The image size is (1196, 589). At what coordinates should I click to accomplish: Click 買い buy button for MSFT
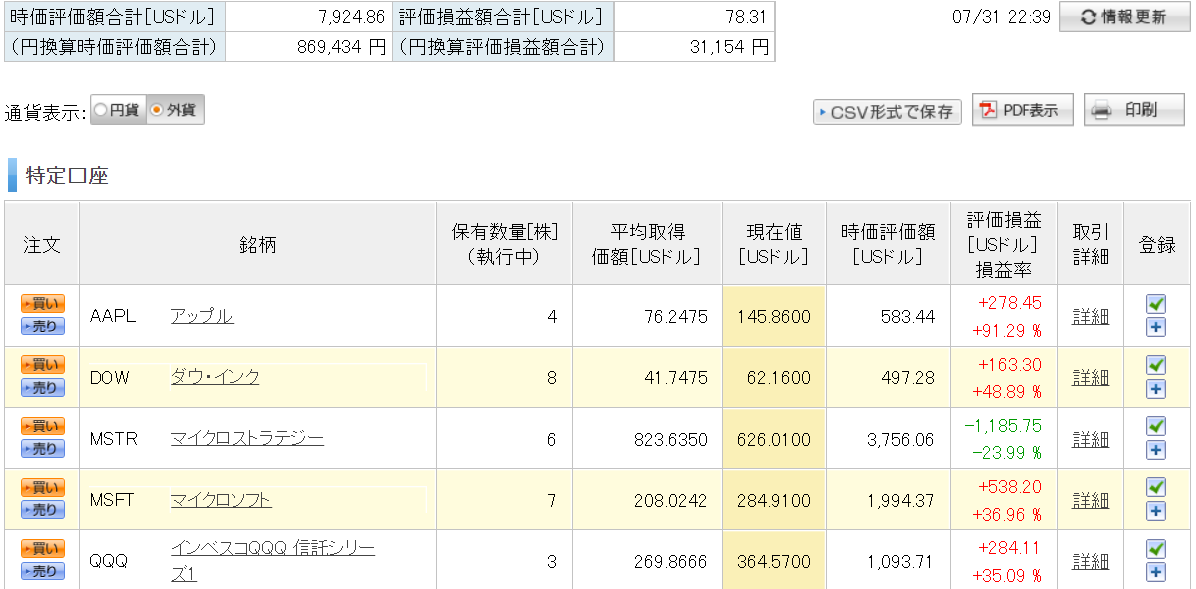(x=43, y=488)
